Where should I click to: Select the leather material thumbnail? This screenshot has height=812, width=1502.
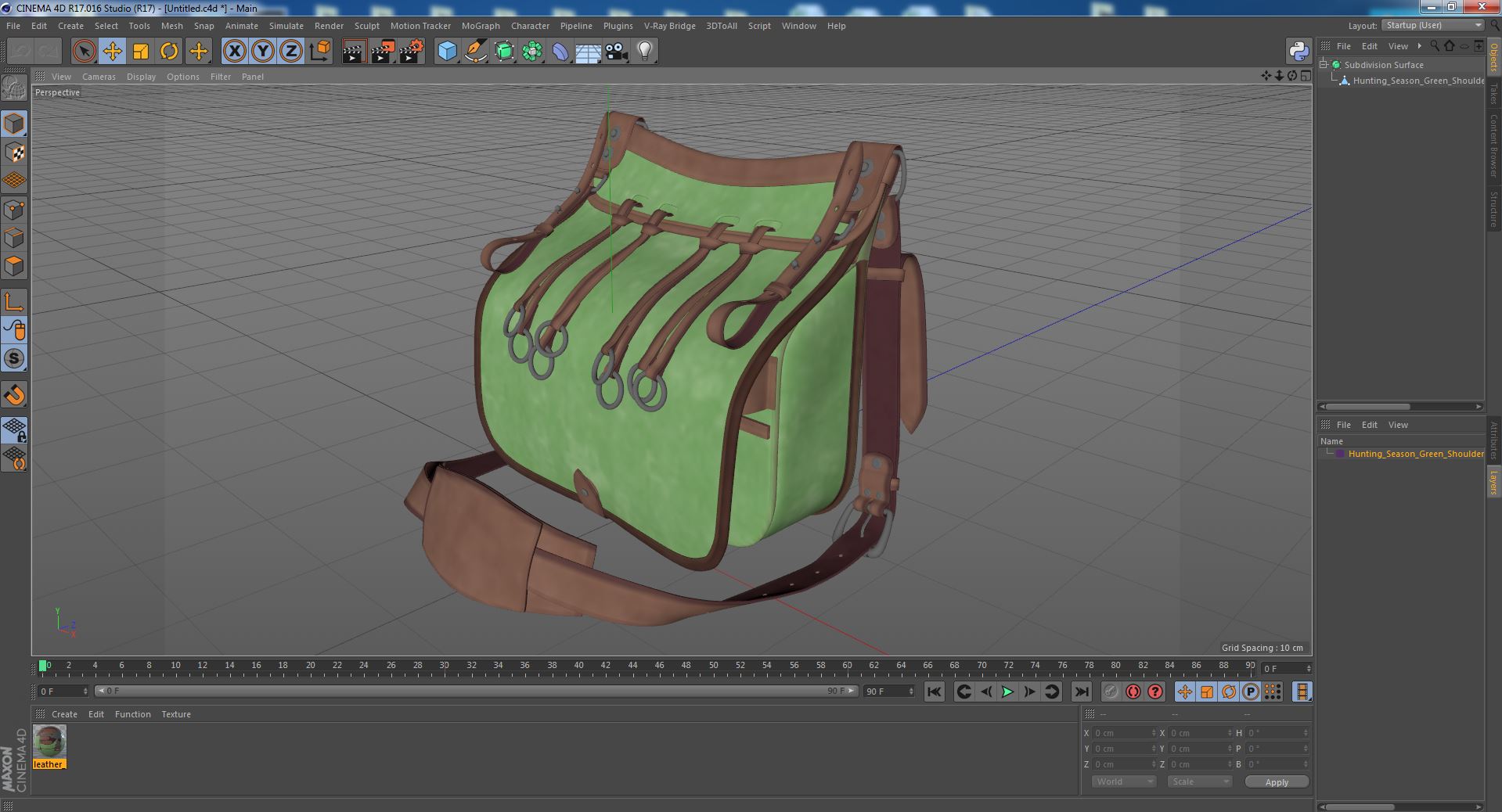49,741
